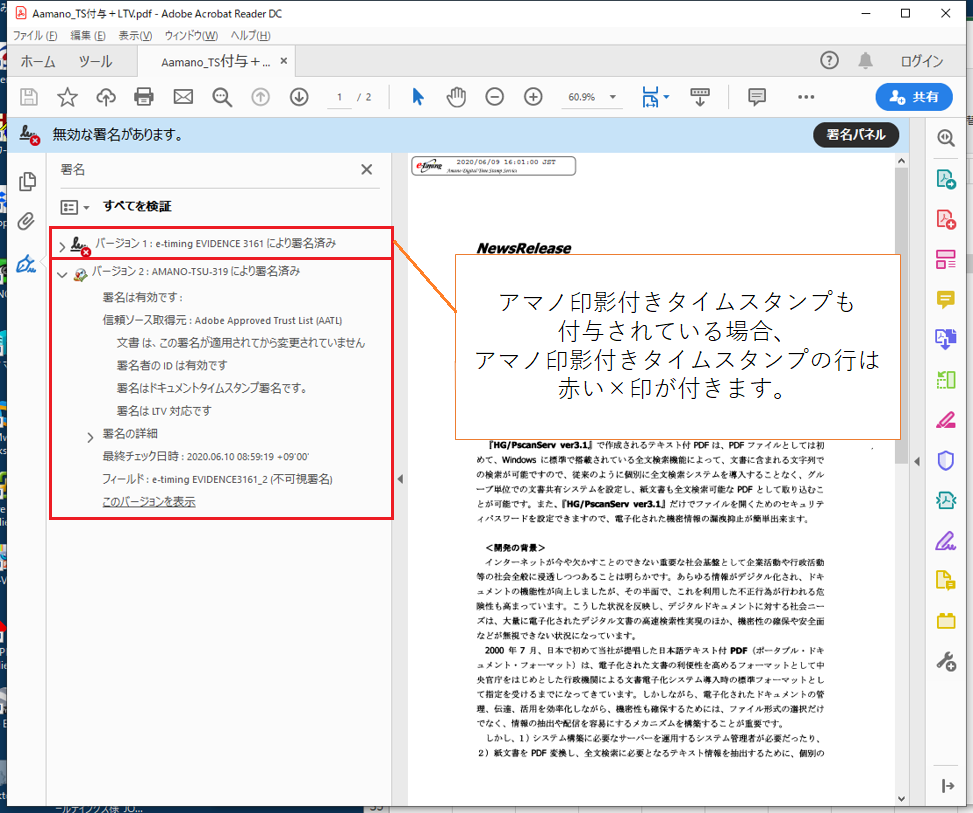Click the e-timing timestamp stamp in document
Viewport: 973px width, 813px height.
493,166
